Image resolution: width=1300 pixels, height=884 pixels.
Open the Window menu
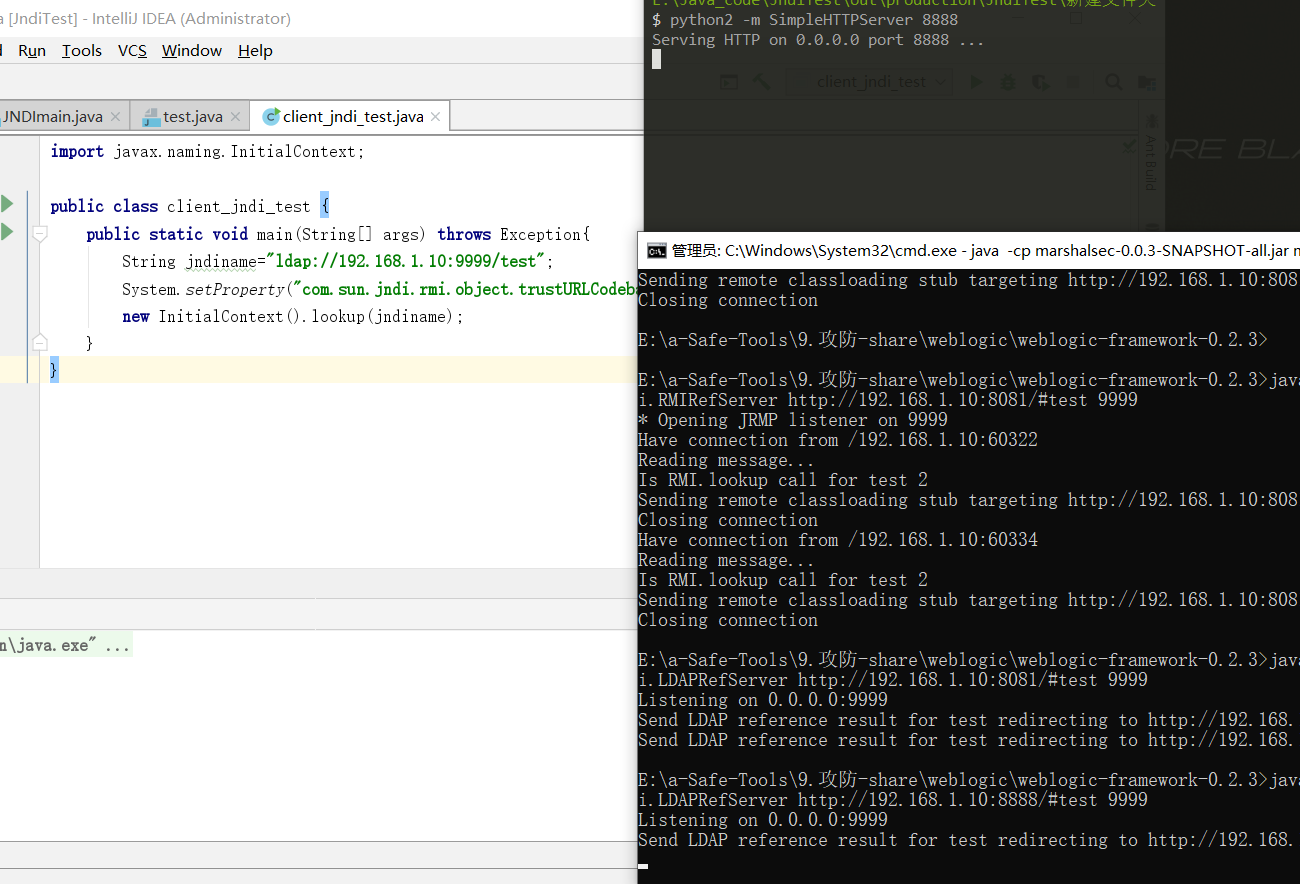point(192,51)
